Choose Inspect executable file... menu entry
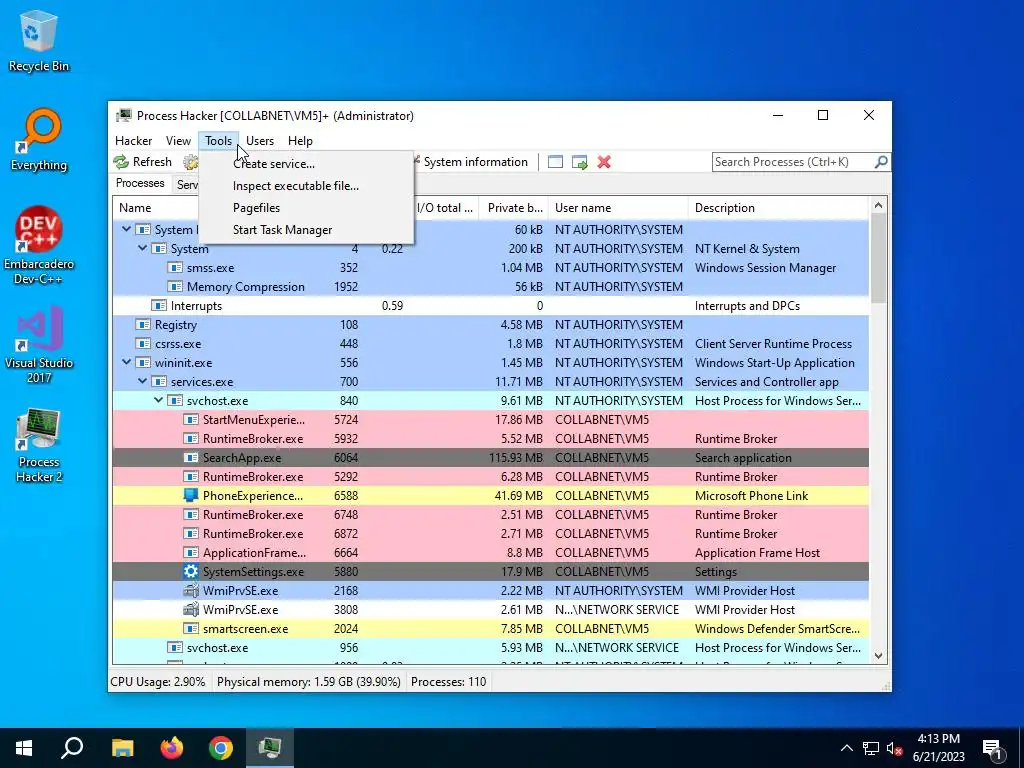 click(x=306, y=186)
